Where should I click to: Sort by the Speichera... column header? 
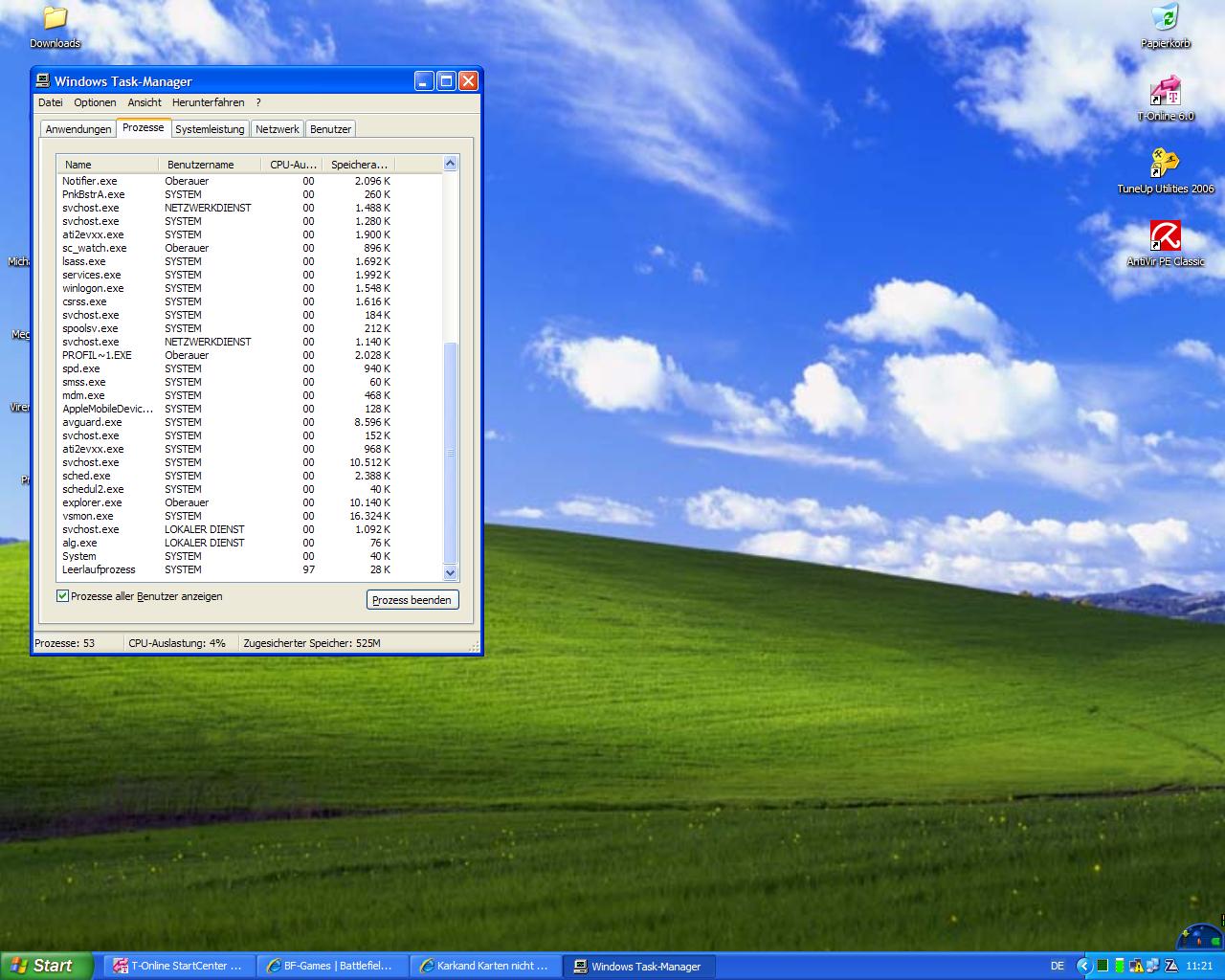tap(359, 165)
